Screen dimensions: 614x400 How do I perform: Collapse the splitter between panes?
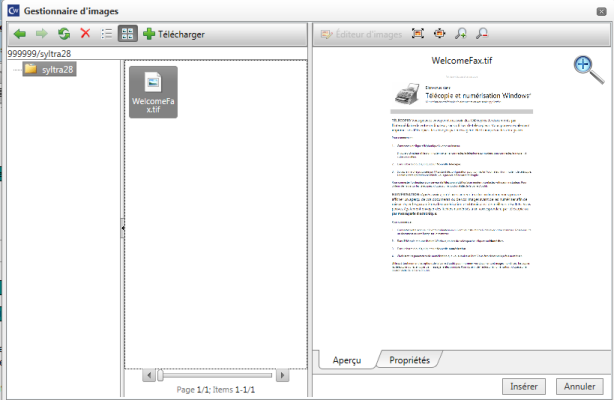(x=122, y=229)
